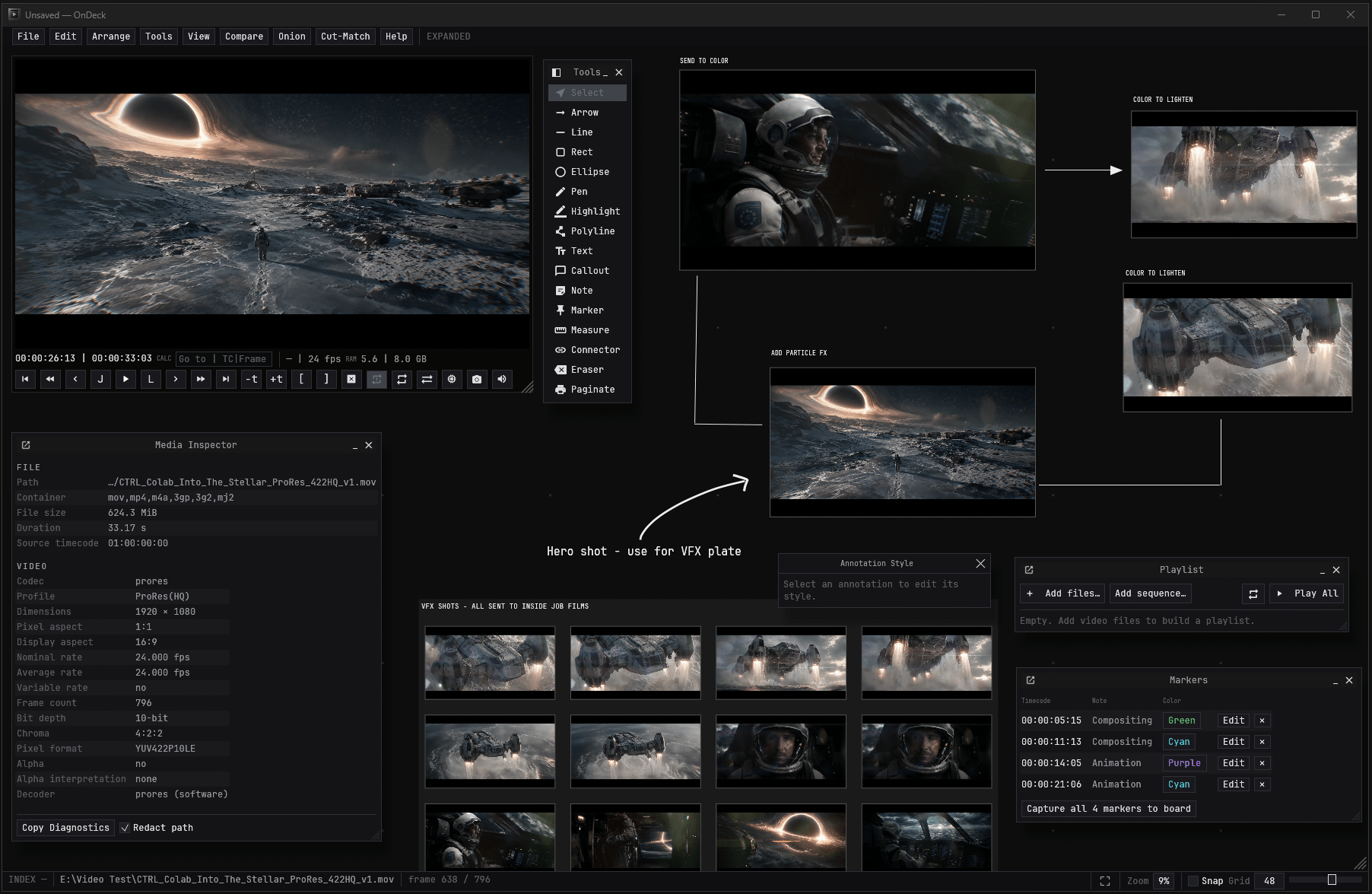The width and height of the screenshot is (1372, 894).
Task: Click Copy Diagnostics button
Action: click(x=65, y=828)
